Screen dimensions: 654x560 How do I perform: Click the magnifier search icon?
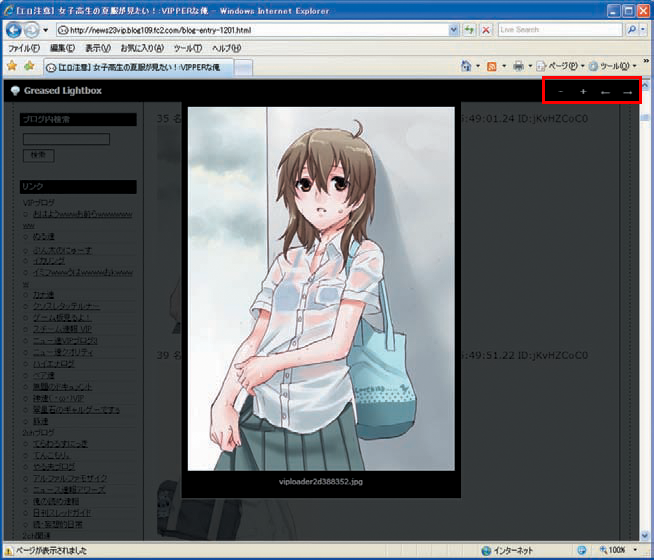[632, 30]
